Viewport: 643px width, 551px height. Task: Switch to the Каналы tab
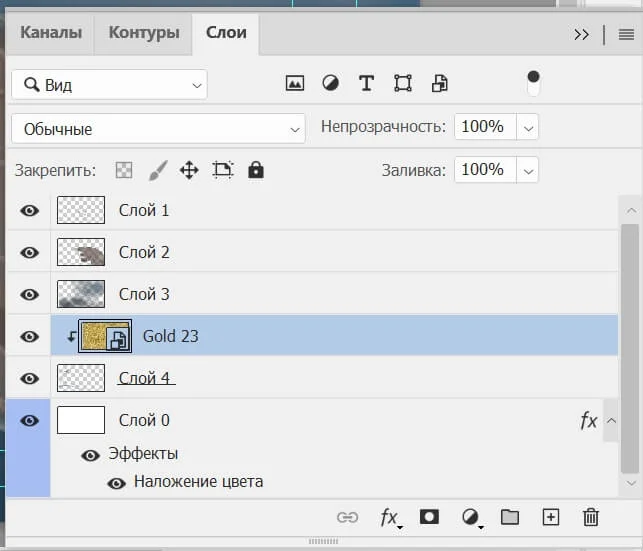pyautogui.click(x=51, y=32)
